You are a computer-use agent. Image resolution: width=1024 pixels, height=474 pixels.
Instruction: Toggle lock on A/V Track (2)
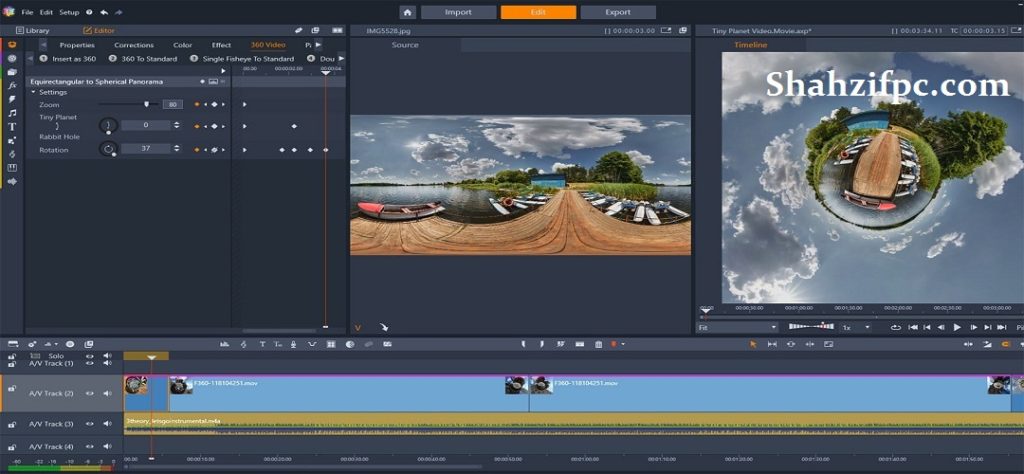(x=12, y=388)
